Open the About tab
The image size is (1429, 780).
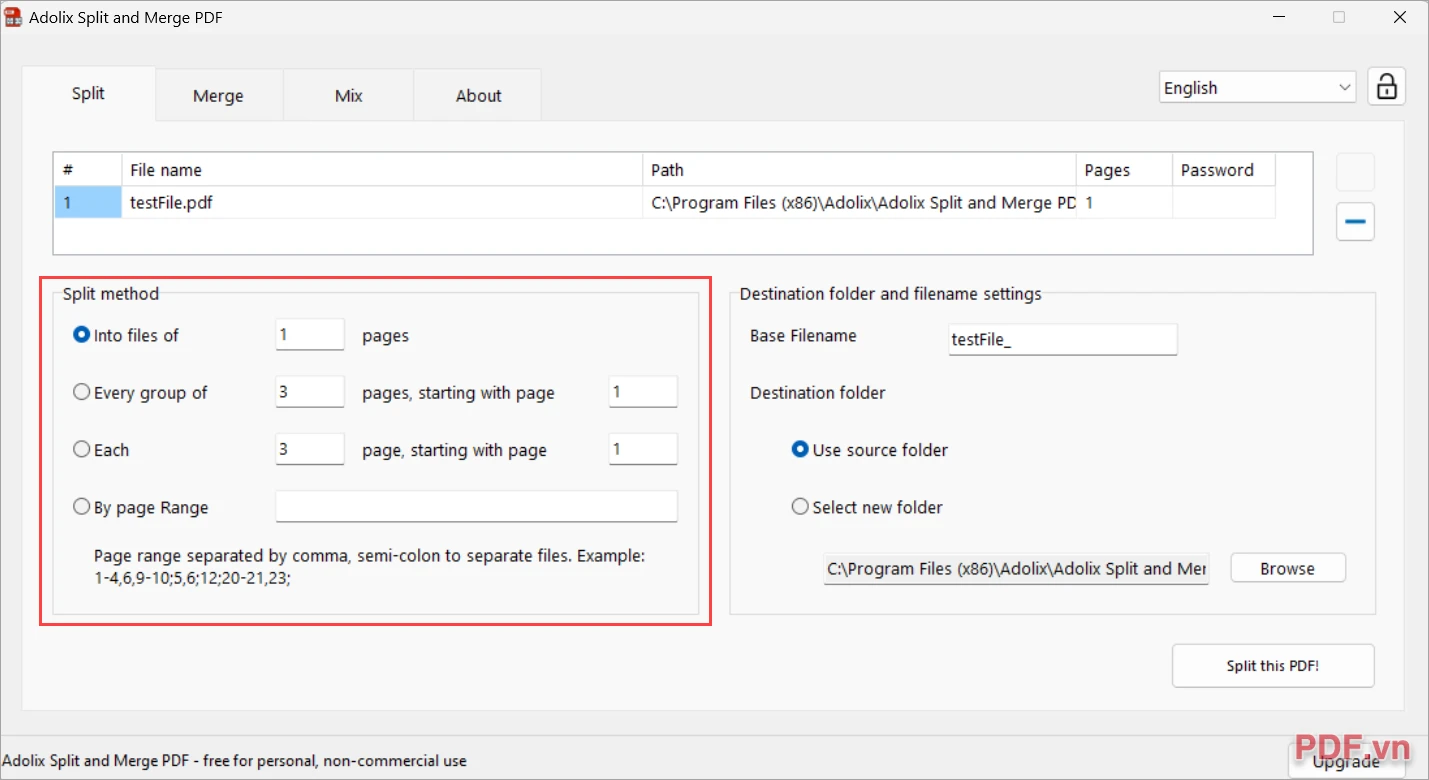(x=478, y=96)
